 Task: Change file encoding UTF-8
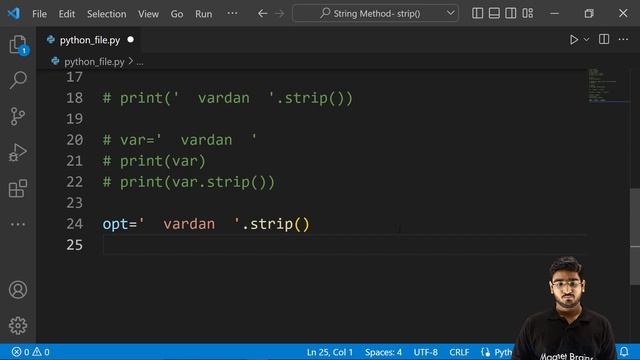pos(425,352)
